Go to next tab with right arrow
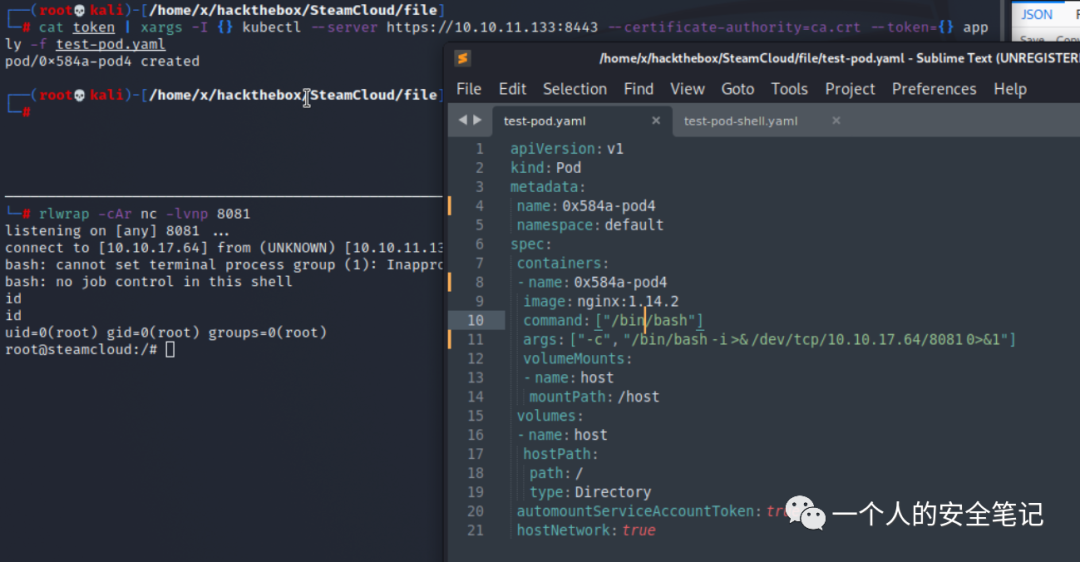Image resolution: width=1080 pixels, height=562 pixels. tap(477, 120)
